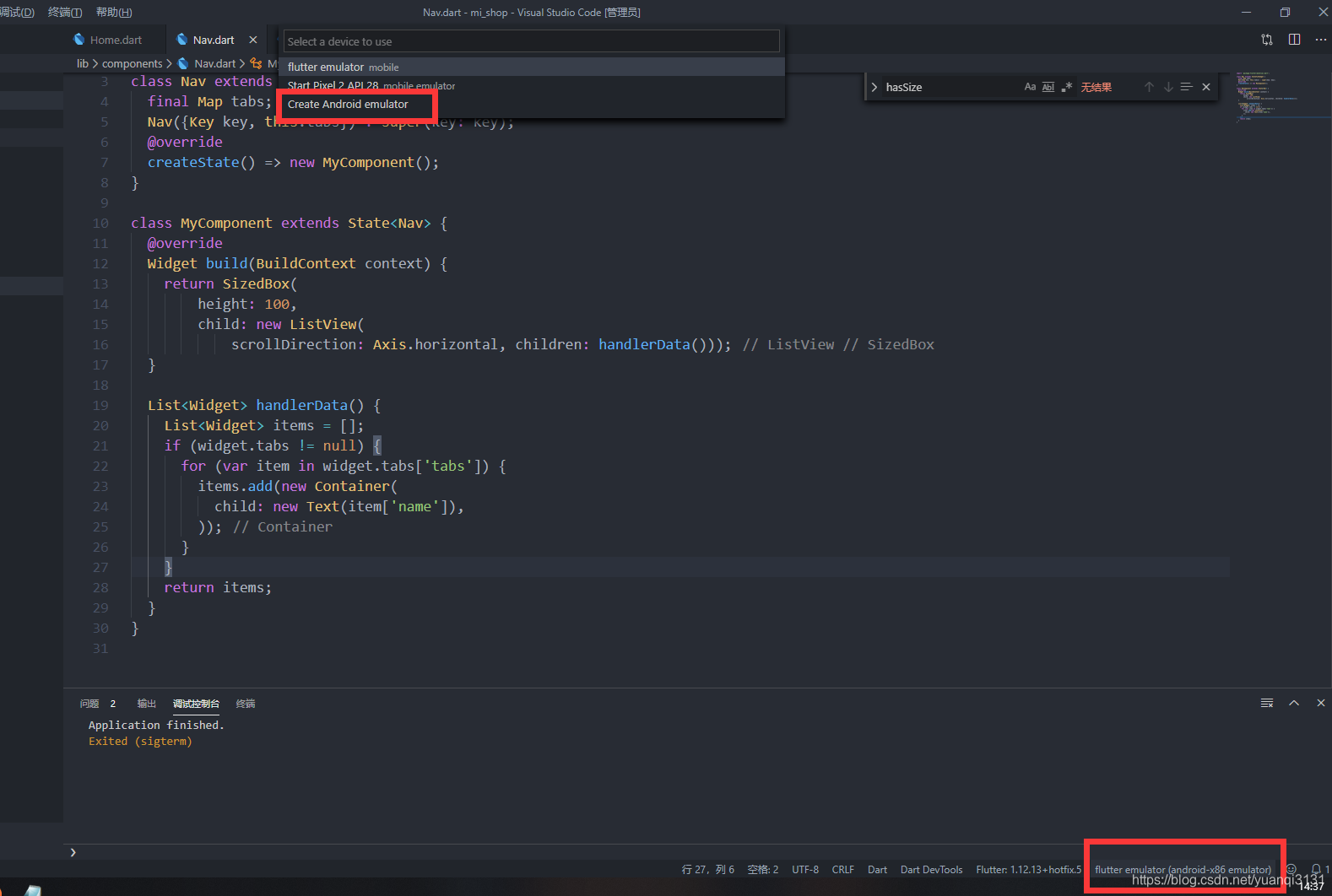Open notifications bell in status bar
This screenshot has height=896, width=1332.
[x=1317, y=869]
